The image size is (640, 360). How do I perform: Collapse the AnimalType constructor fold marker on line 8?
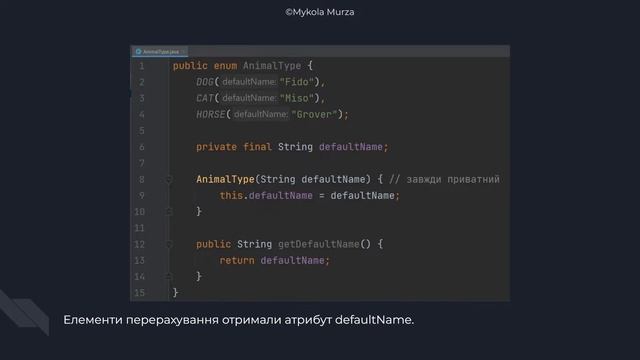point(169,179)
